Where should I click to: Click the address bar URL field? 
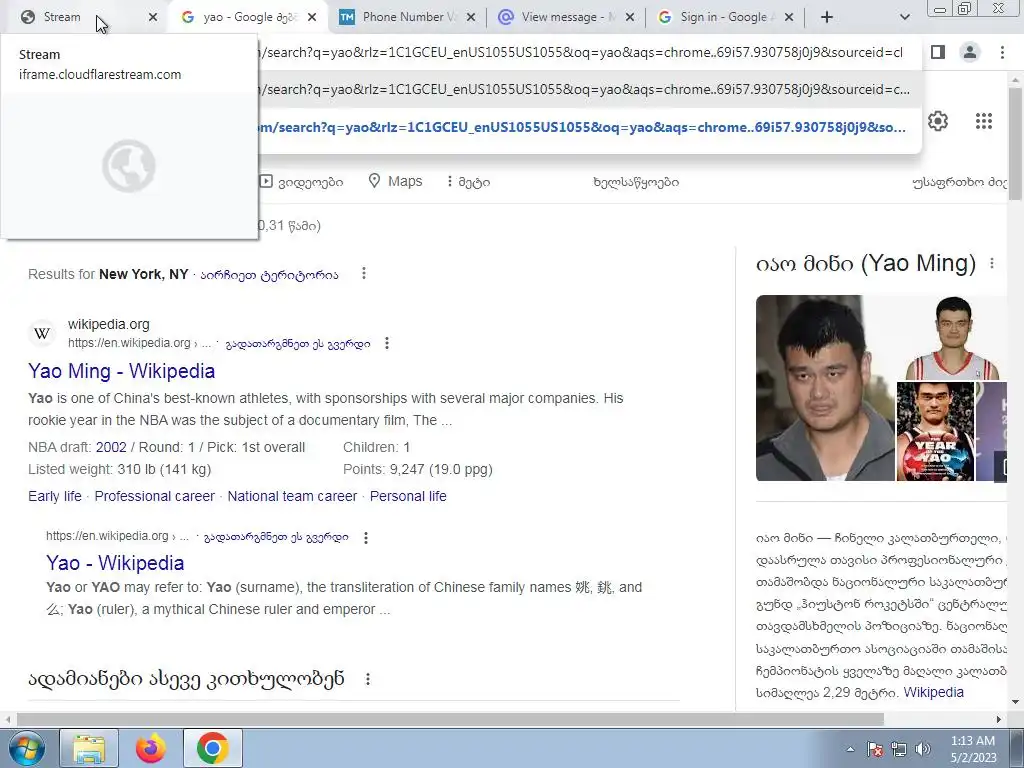pos(581,52)
